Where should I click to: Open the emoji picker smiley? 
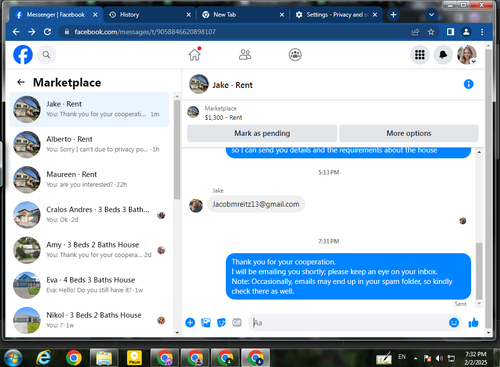tap(454, 322)
